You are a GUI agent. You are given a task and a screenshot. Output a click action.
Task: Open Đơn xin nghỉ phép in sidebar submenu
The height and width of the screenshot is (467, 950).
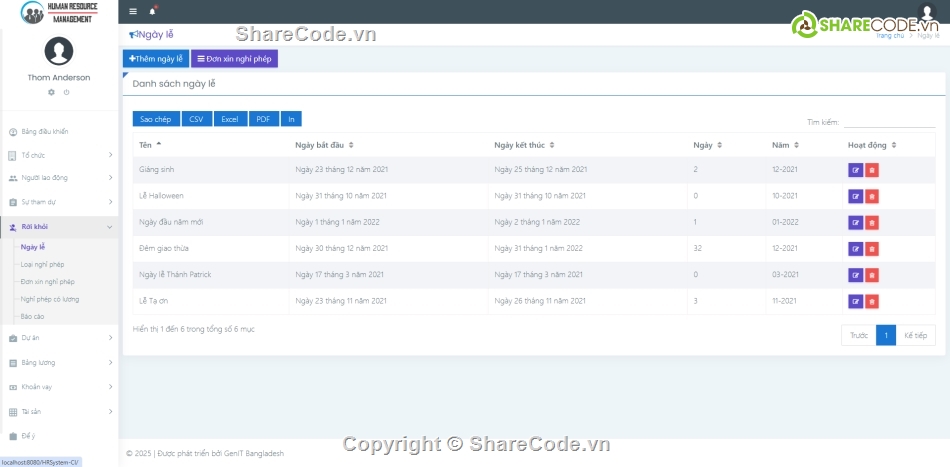pos(48,282)
